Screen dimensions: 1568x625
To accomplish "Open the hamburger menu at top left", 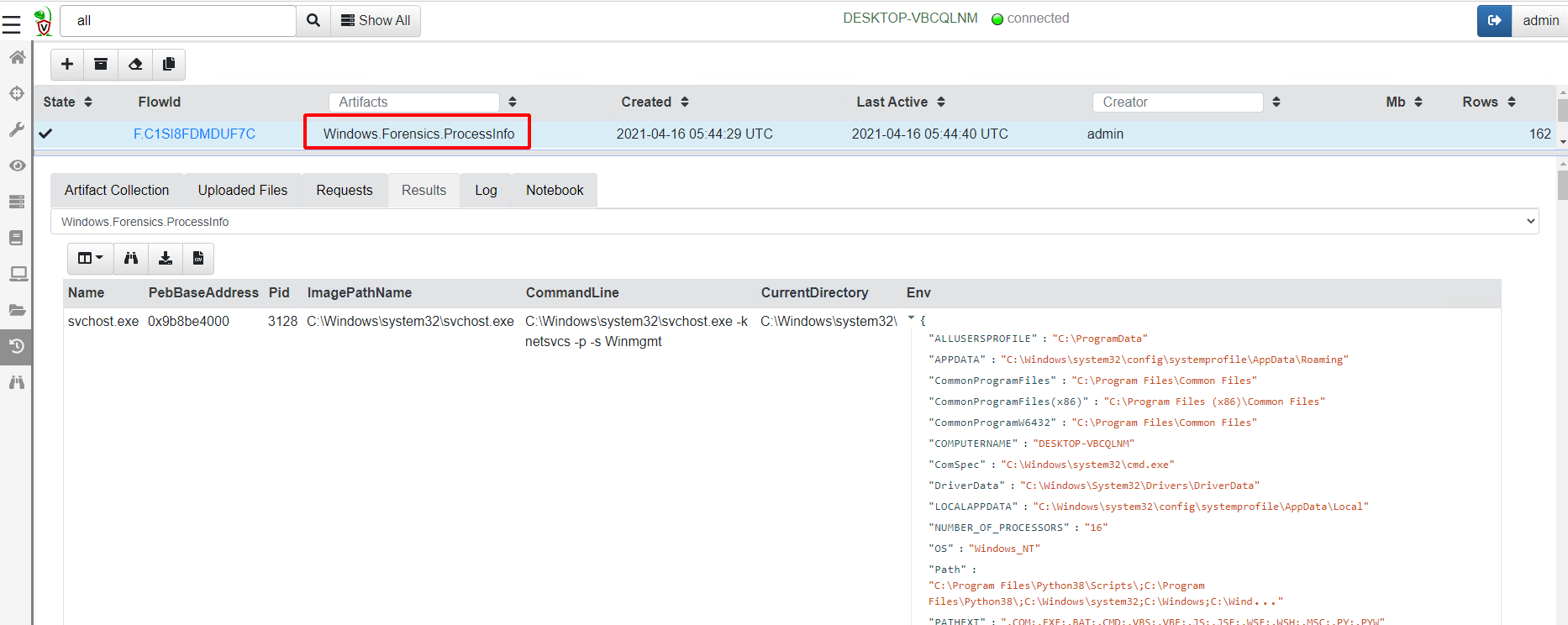I will [x=12, y=24].
